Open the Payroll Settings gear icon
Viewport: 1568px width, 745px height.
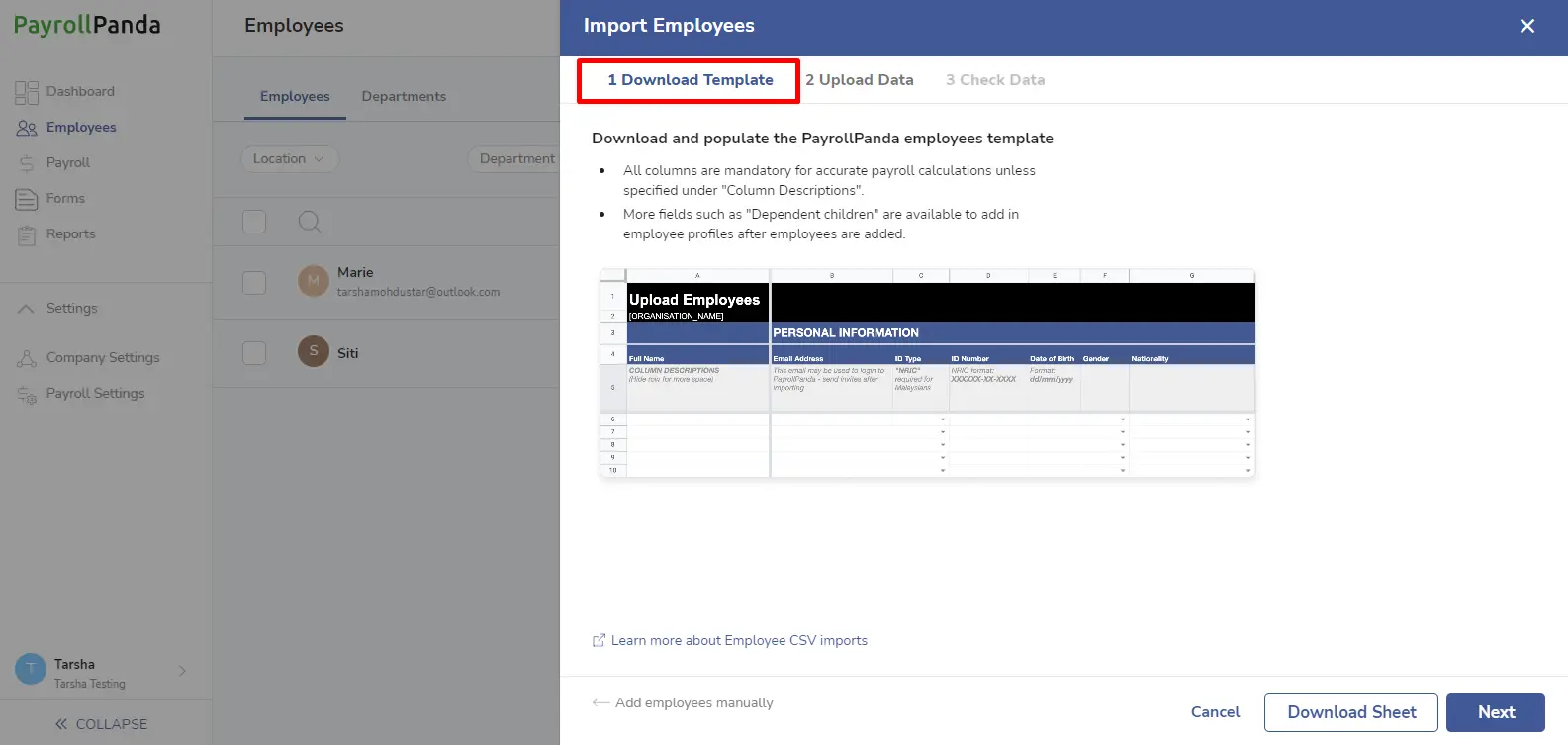pyautogui.click(x=27, y=394)
